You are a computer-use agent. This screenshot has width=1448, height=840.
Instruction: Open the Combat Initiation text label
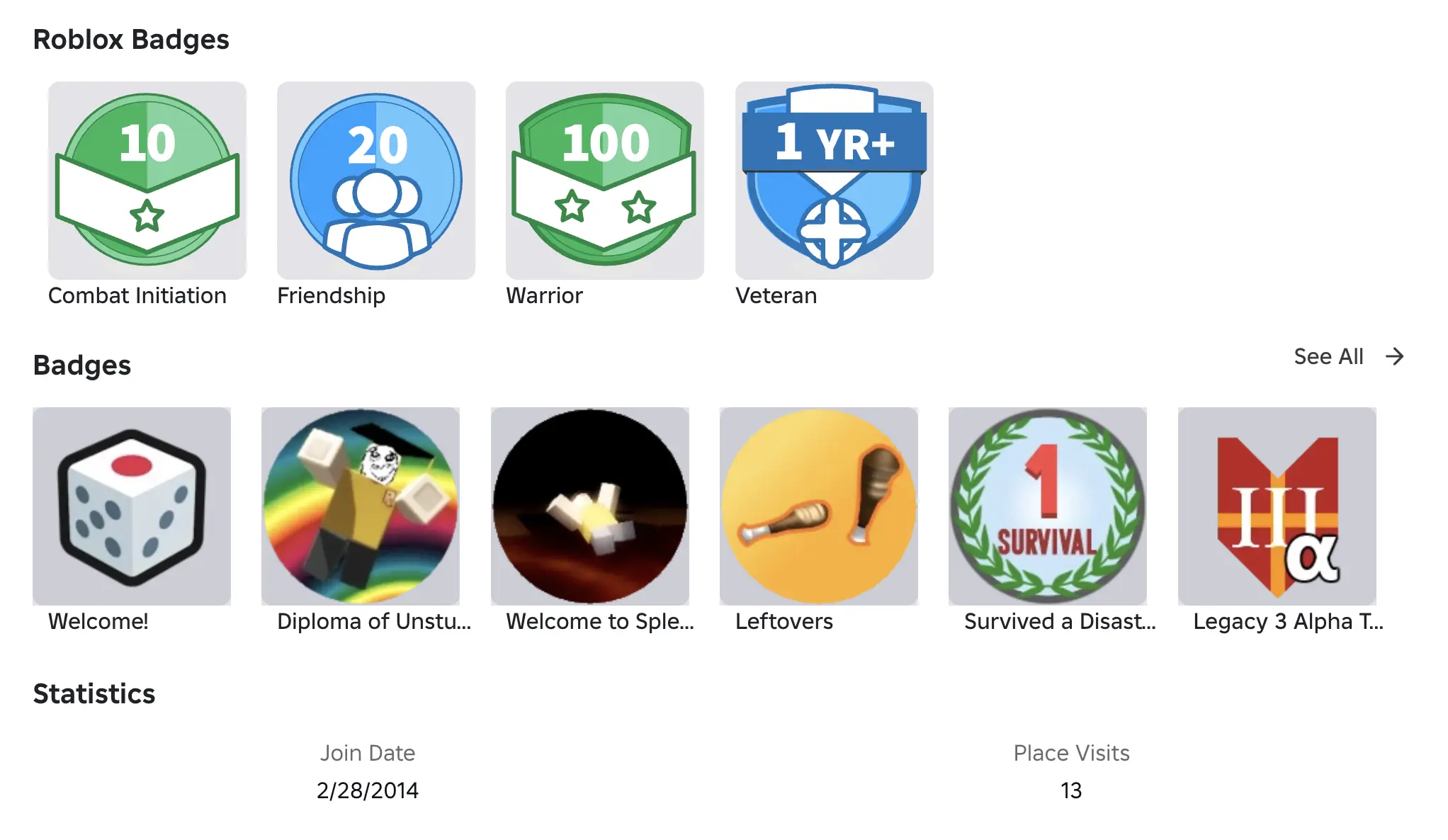[137, 295]
